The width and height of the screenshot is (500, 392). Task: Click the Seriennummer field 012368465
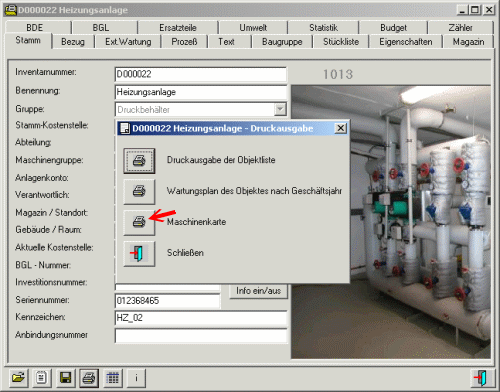click(x=167, y=301)
